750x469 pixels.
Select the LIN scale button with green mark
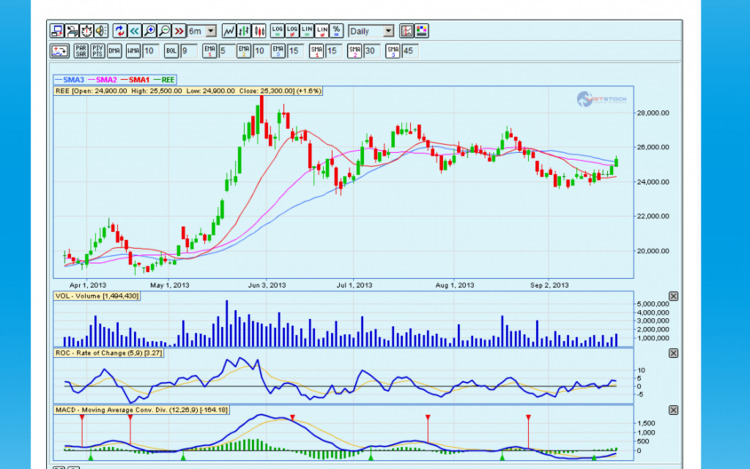[307, 31]
